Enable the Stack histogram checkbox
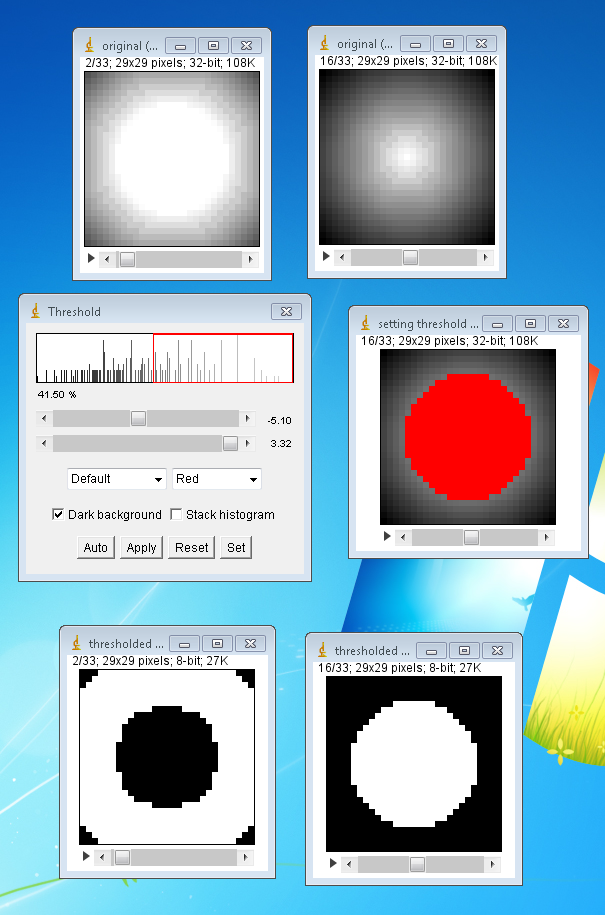Viewport: 605px width, 915px height. pos(177,515)
